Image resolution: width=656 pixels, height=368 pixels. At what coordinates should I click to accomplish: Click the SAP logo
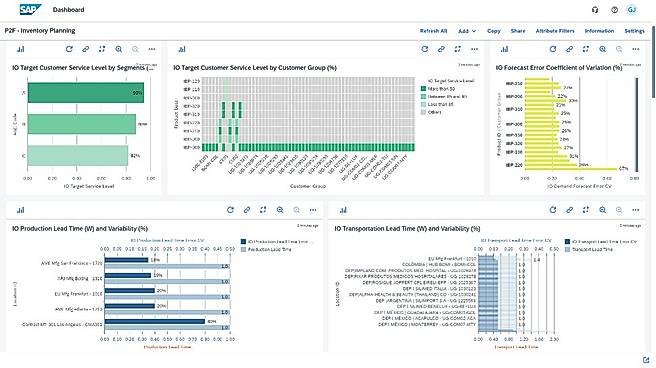point(31,9)
